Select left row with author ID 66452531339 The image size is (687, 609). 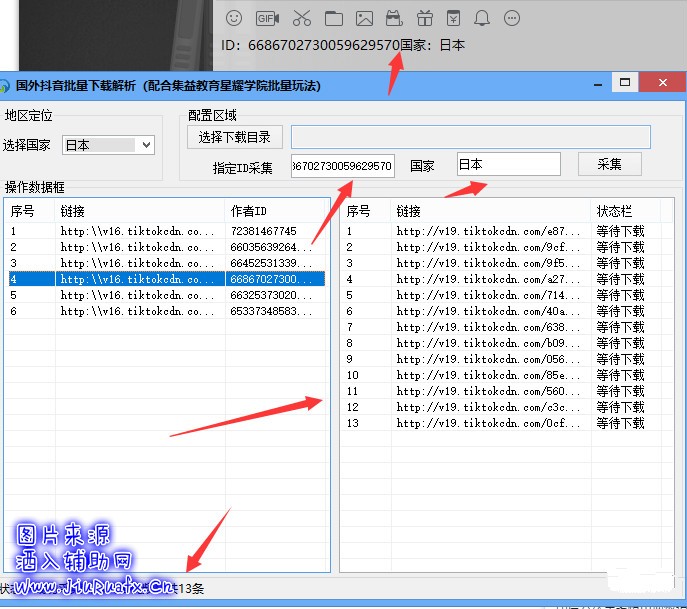tap(166, 263)
